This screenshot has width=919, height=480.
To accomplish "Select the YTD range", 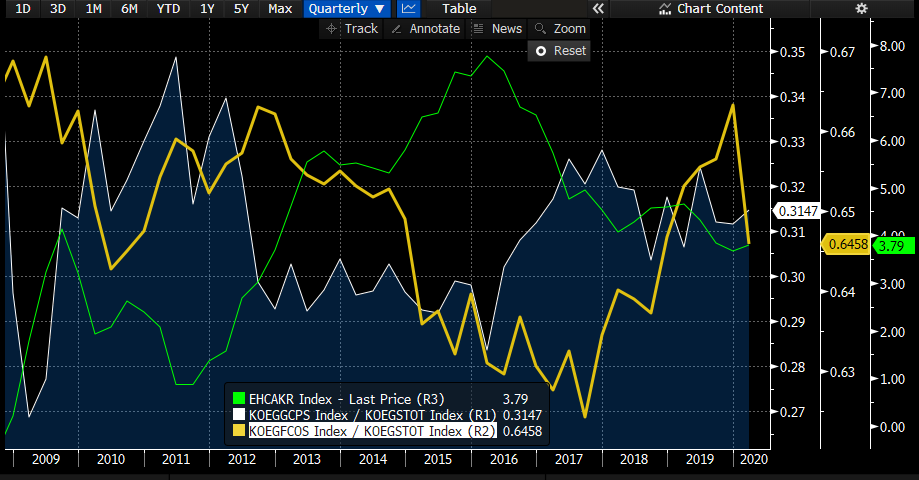I will pos(168,9).
